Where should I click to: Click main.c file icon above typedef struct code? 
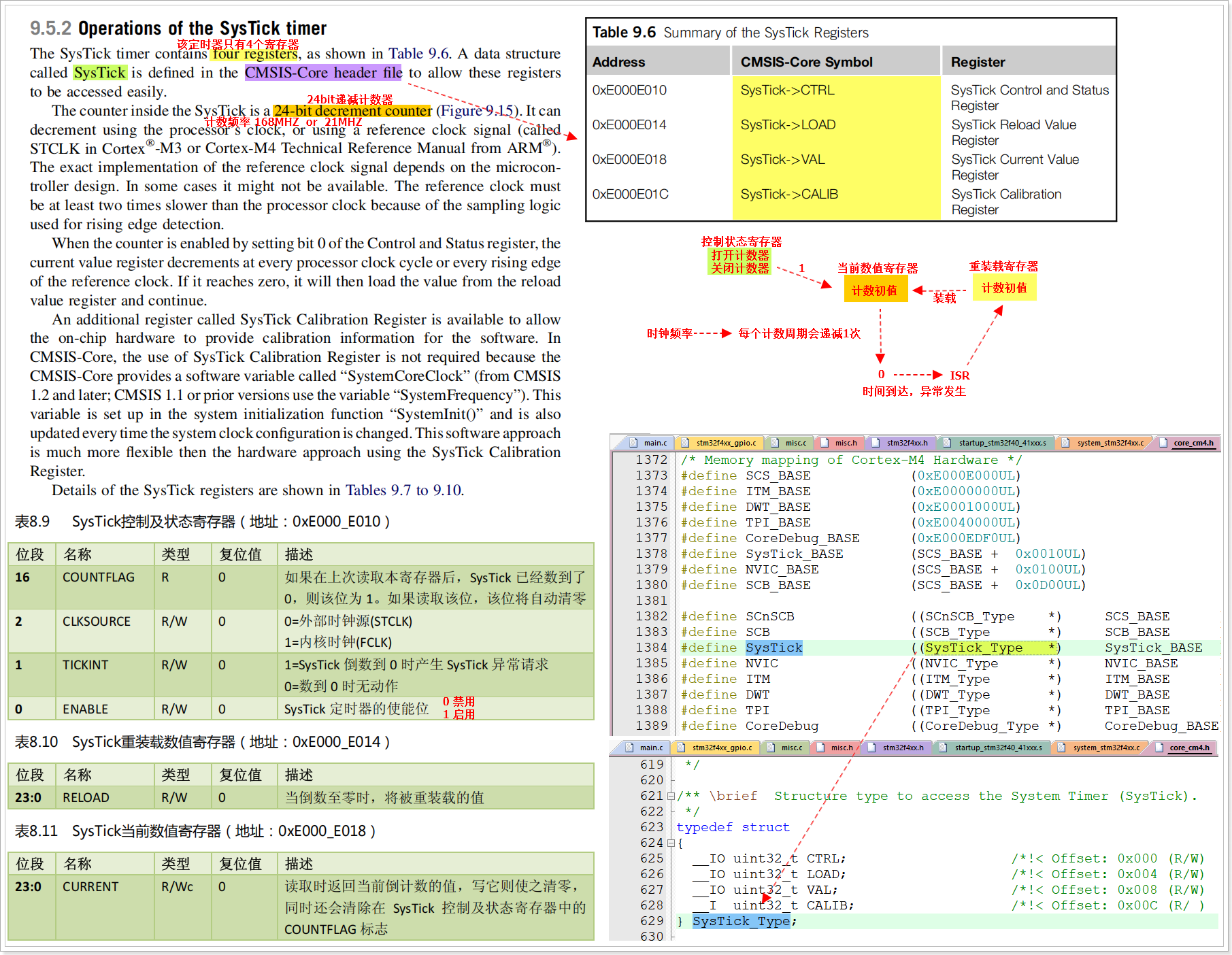click(628, 748)
